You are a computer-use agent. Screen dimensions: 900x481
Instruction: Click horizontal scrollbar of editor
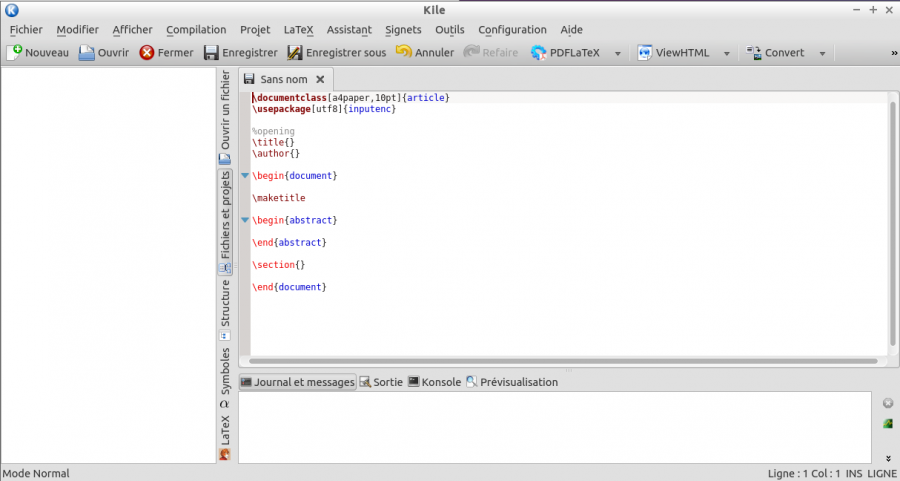pos(563,361)
